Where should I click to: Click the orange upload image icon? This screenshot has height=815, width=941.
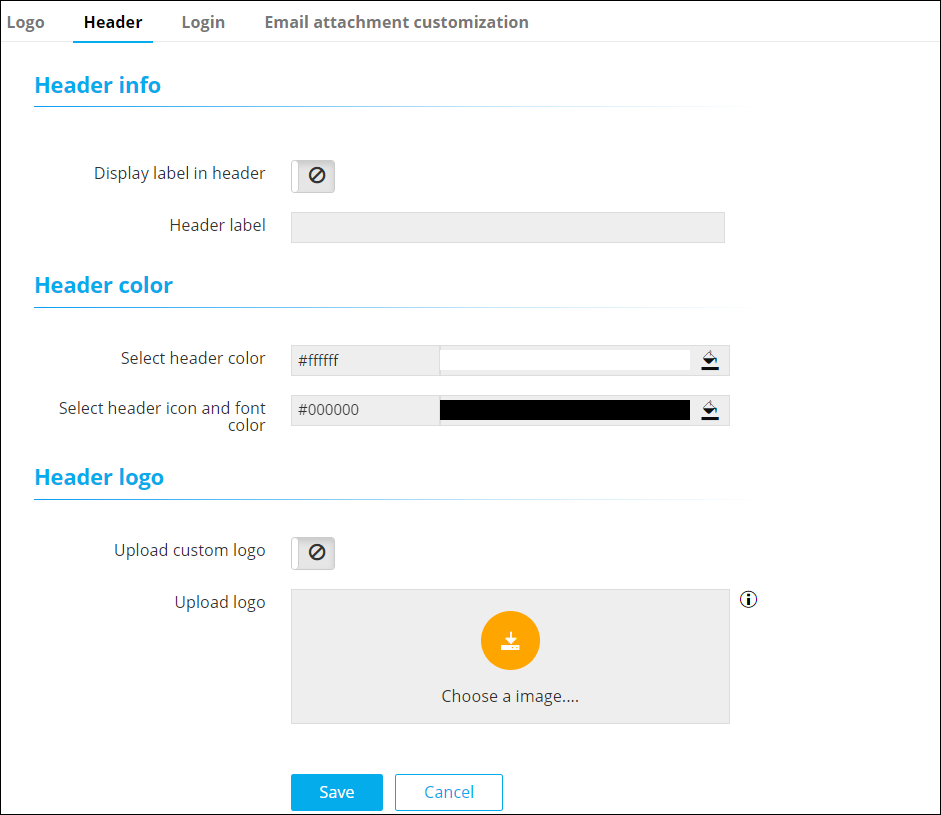510,640
